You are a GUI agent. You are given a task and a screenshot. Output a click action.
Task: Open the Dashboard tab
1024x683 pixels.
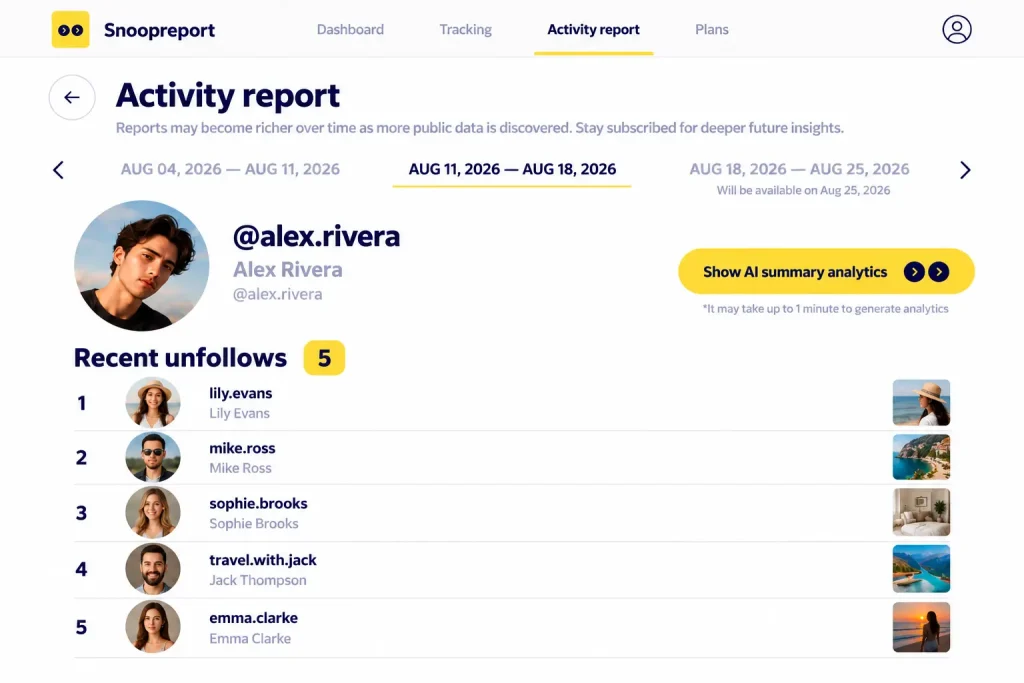pyautogui.click(x=350, y=29)
